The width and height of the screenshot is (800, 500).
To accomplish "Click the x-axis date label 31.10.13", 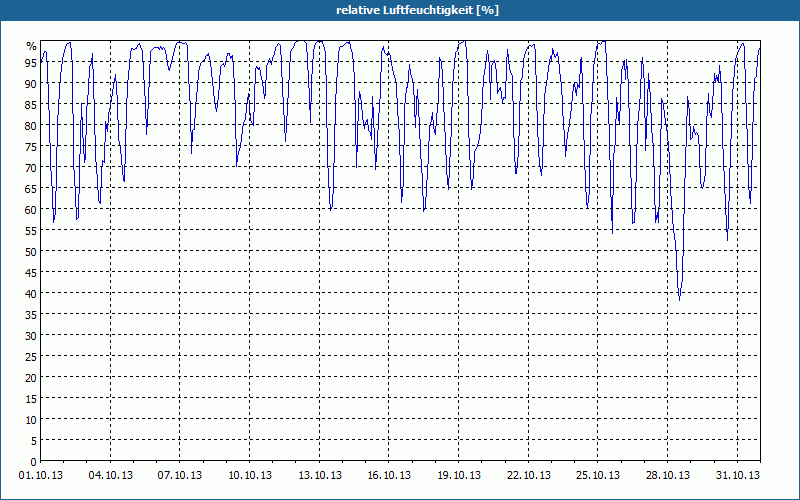I will (x=738, y=476).
